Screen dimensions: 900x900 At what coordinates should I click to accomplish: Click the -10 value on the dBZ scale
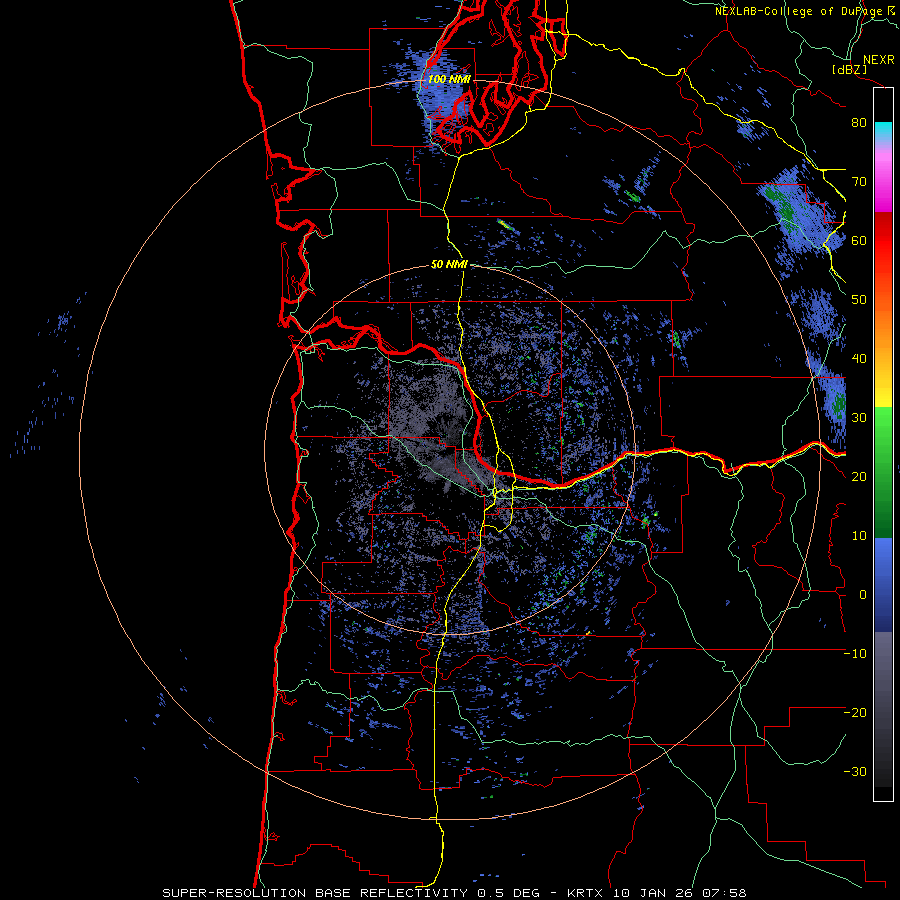point(855,653)
